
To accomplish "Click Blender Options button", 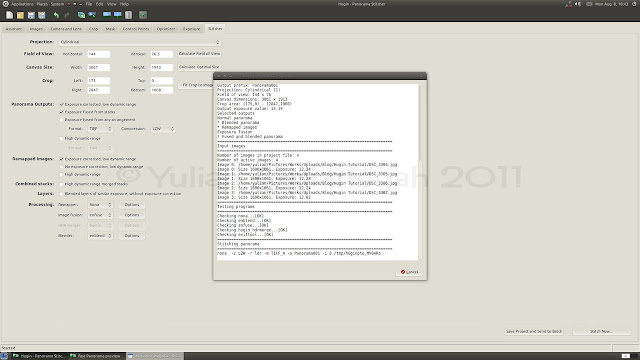I will pos(132,236).
